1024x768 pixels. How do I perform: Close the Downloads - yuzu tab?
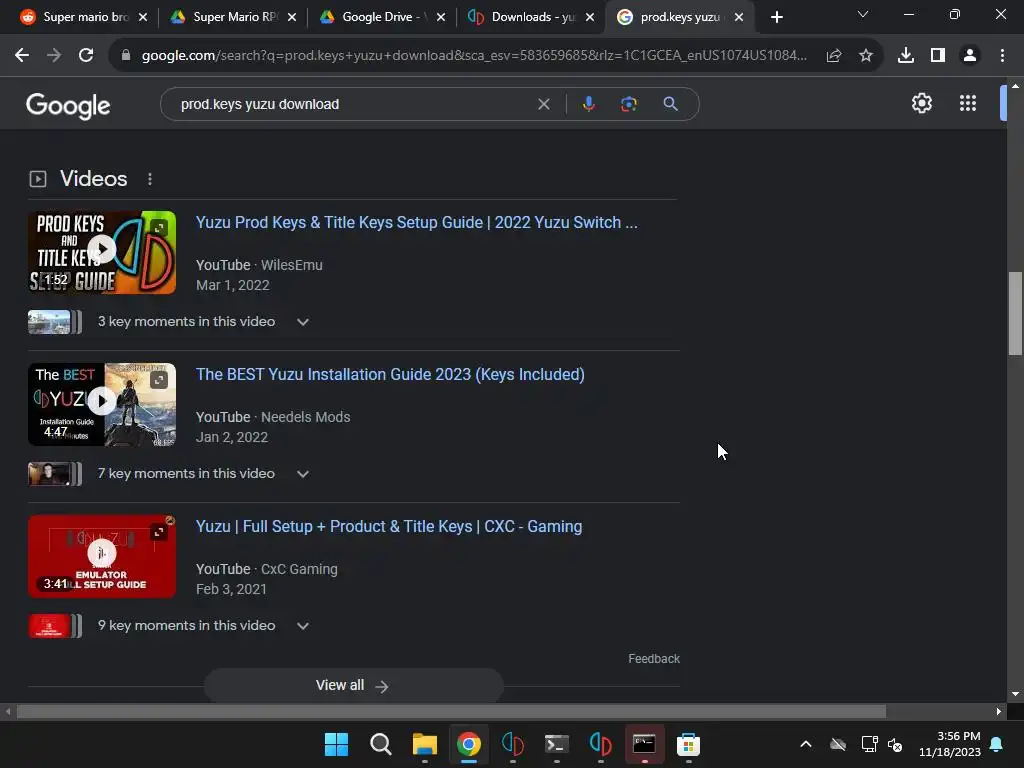tap(590, 18)
